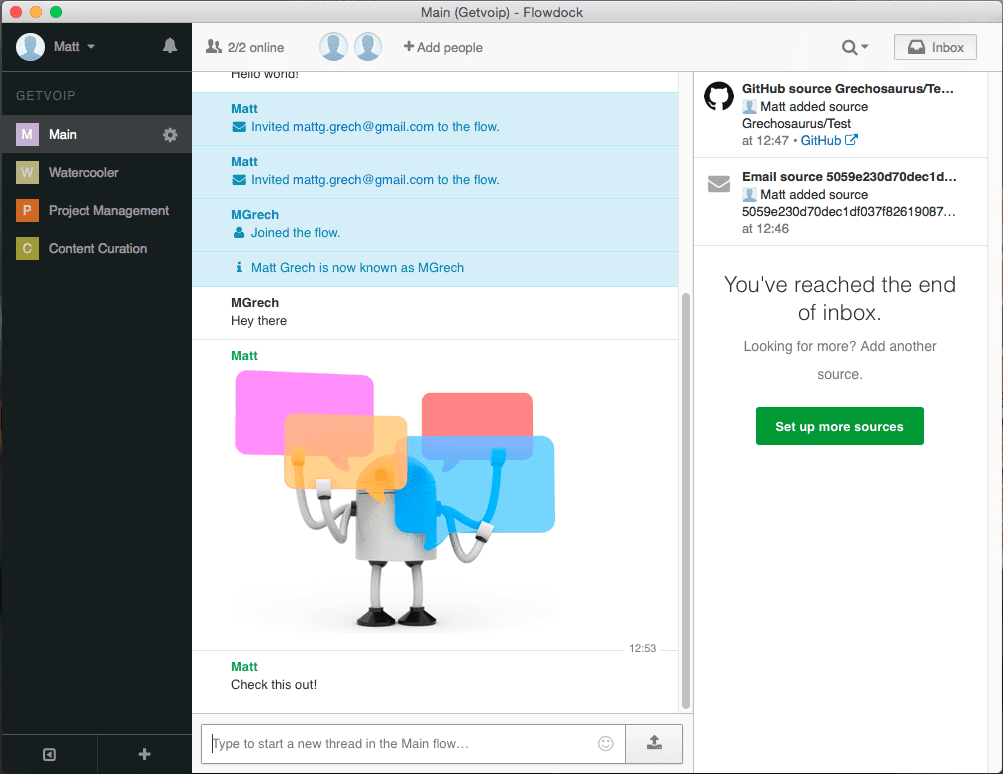1003x774 pixels.
Task: Select the Content Curation flow
Action: (97, 249)
